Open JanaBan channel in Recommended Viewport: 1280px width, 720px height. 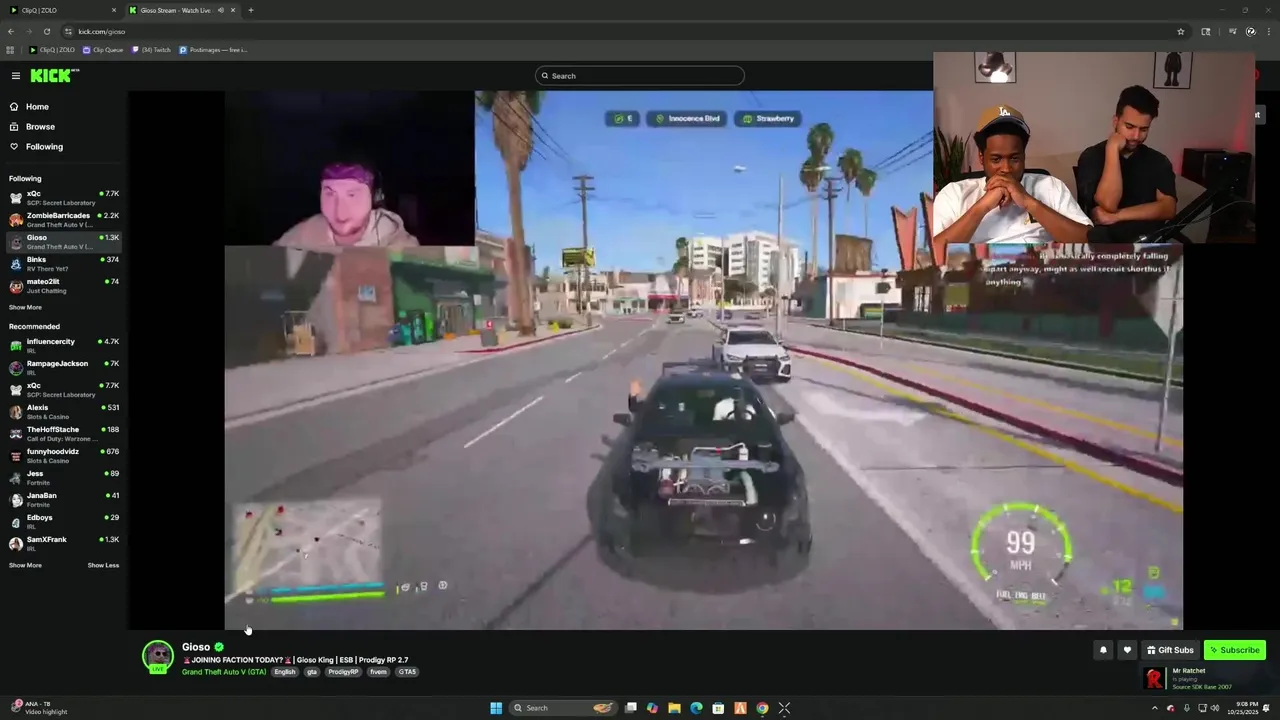[x=64, y=500]
